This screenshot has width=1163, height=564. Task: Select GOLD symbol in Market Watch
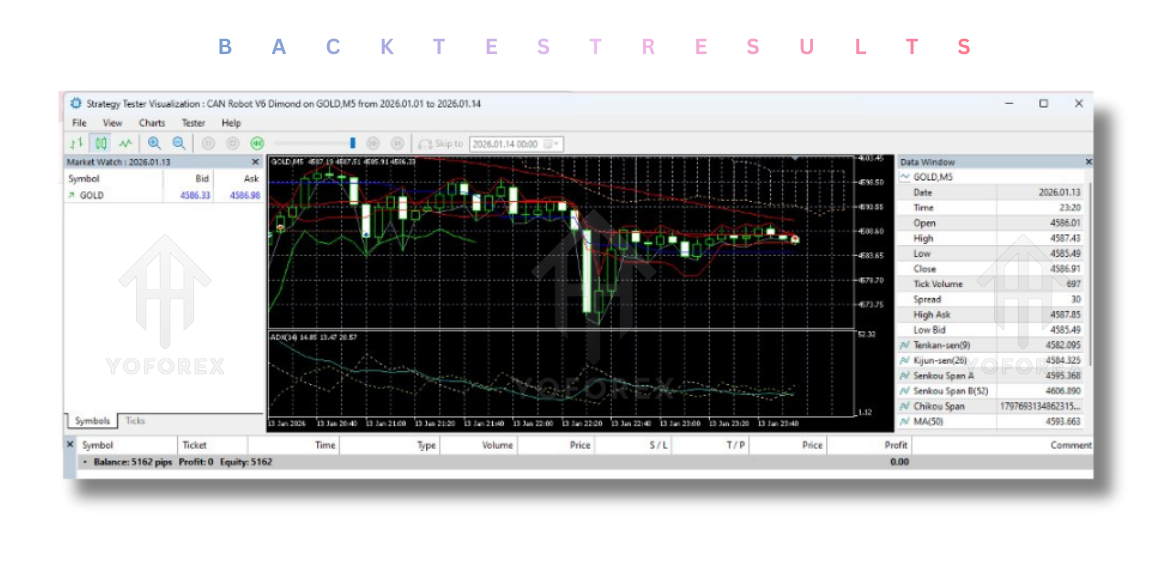tap(91, 196)
